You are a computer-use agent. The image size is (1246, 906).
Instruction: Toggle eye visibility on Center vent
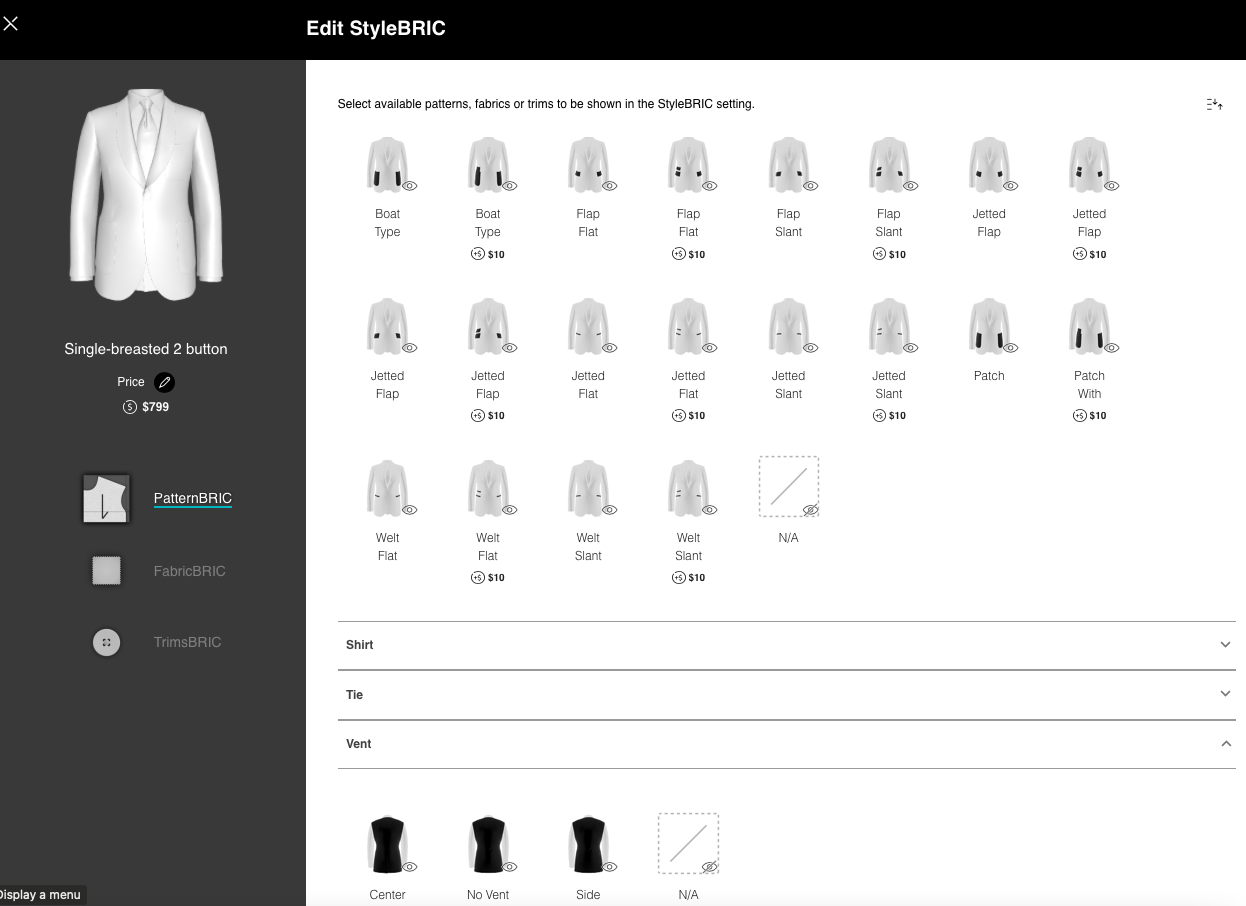[410, 867]
